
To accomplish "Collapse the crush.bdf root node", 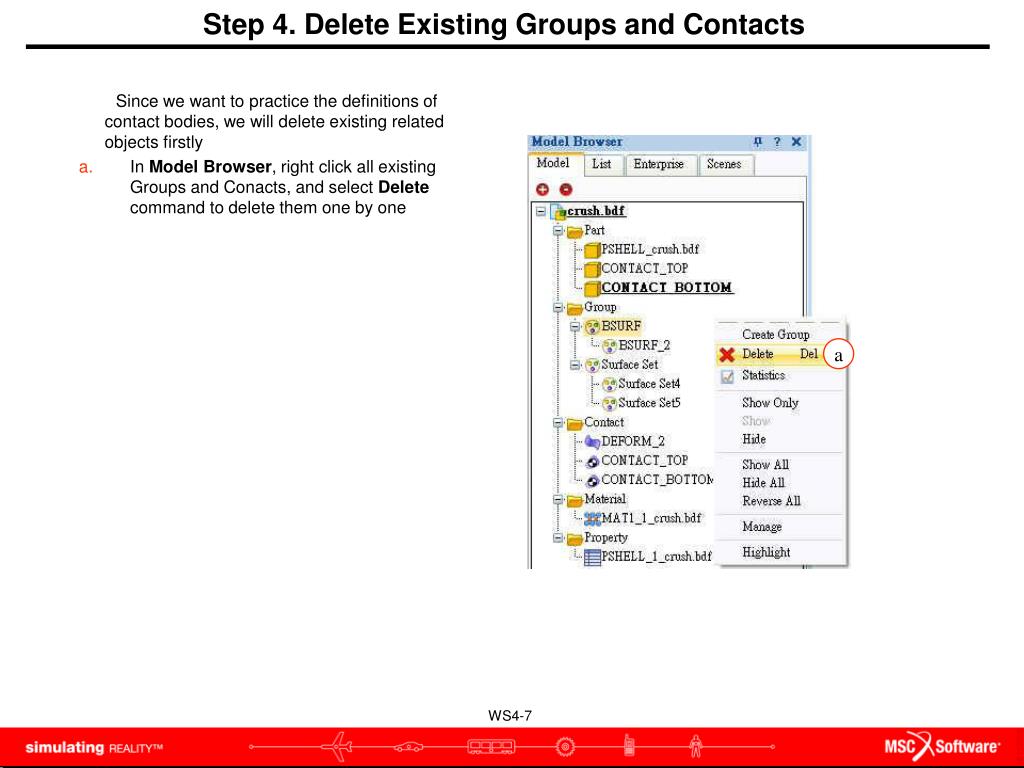I will (541, 212).
